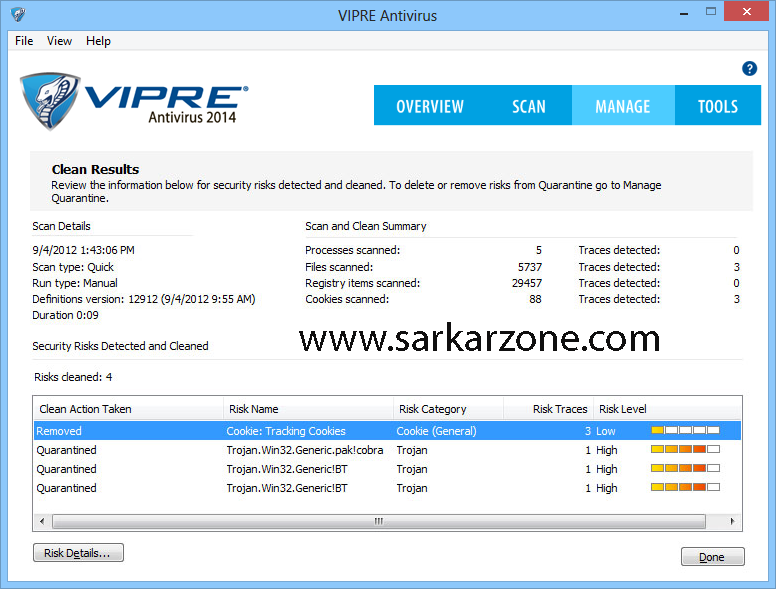
Task: Sort by Risk Traces column header
Action: (x=548, y=409)
